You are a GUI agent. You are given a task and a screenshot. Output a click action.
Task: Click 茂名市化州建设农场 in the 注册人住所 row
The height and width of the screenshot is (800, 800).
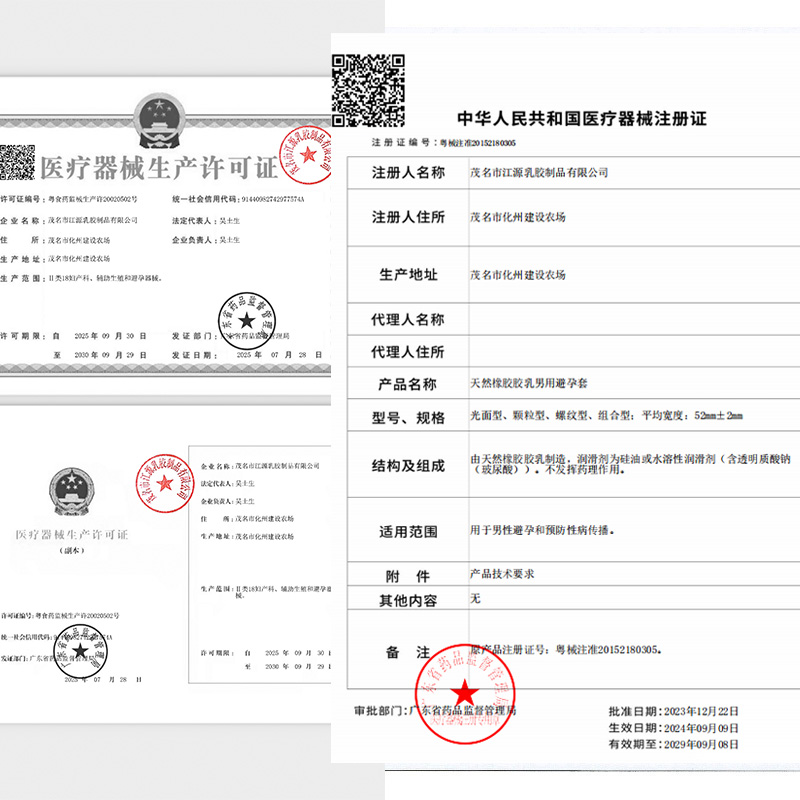point(517,217)
